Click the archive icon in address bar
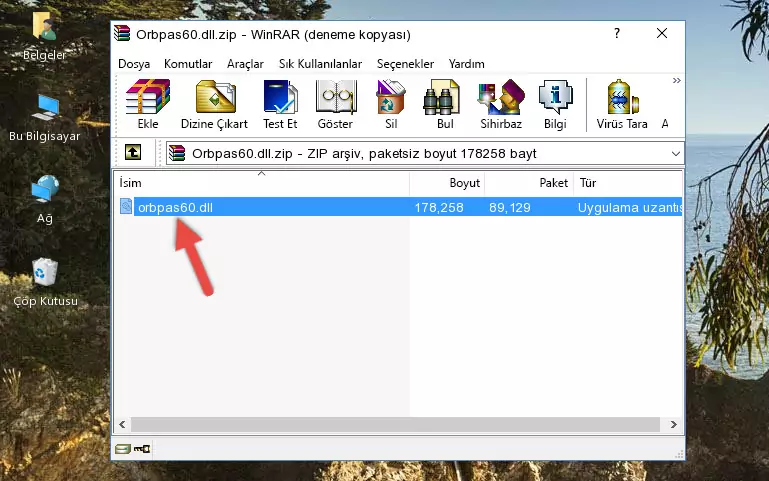Image resolution: width=769 pixels, height=481 pixels. coord(177,153)
